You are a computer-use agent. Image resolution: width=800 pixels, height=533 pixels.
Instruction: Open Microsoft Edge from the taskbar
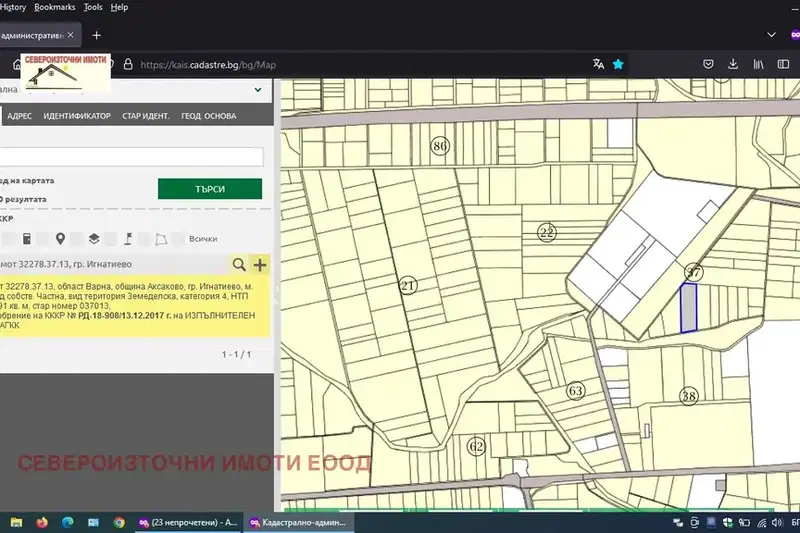click(x=67, y=522)
